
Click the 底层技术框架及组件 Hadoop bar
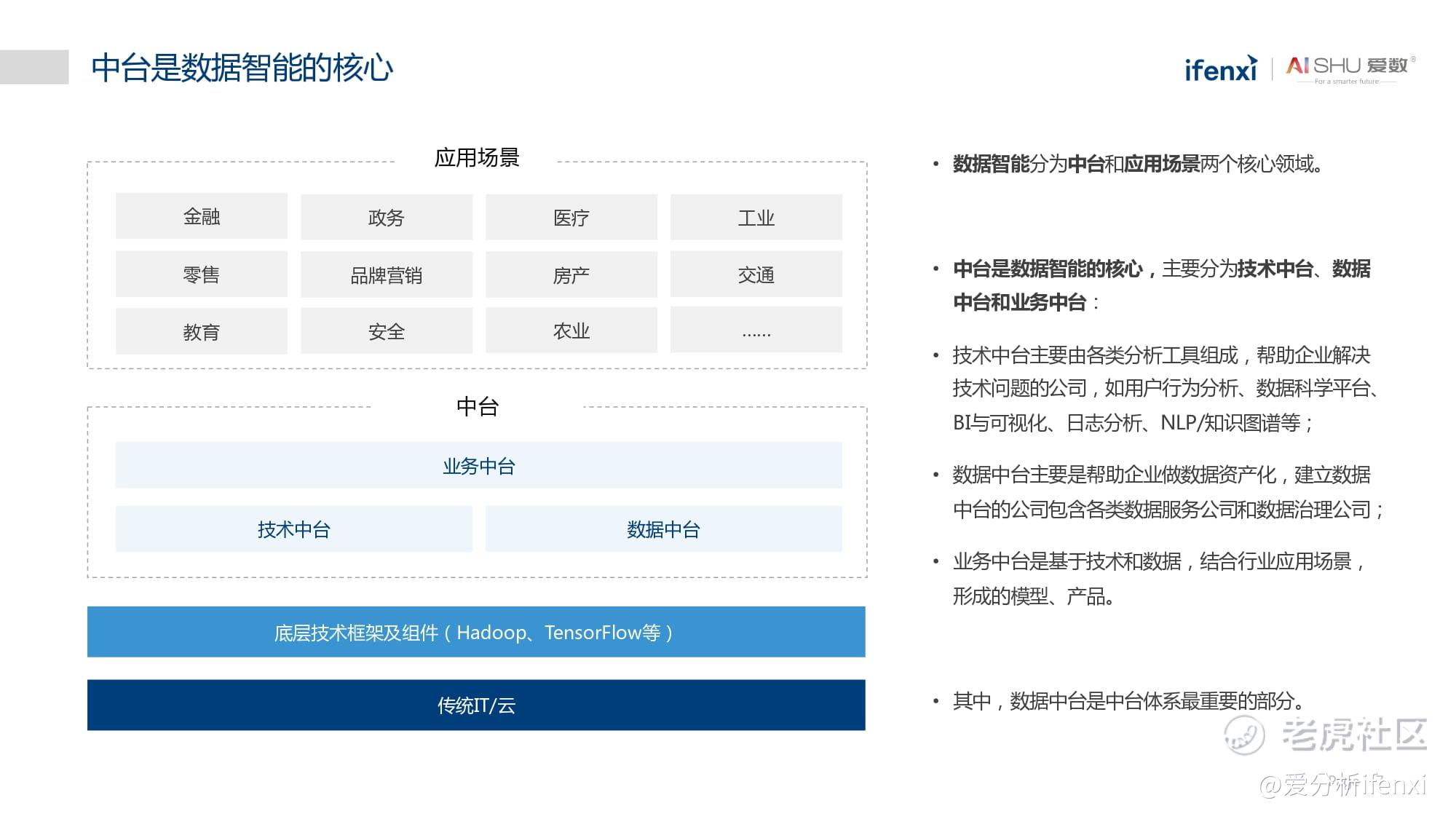(x=476, y=632)
